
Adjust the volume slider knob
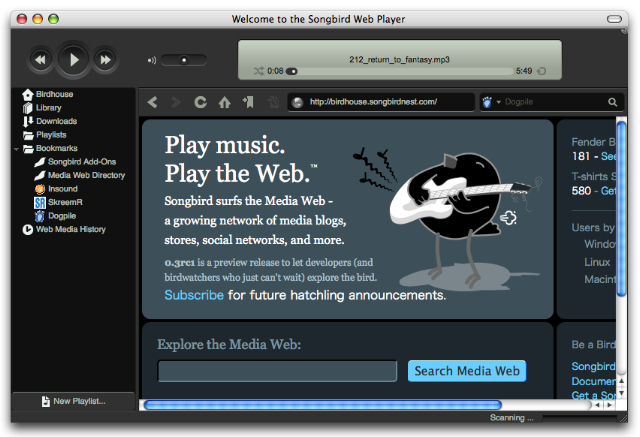pyautogui.click(x=184, y=60)
